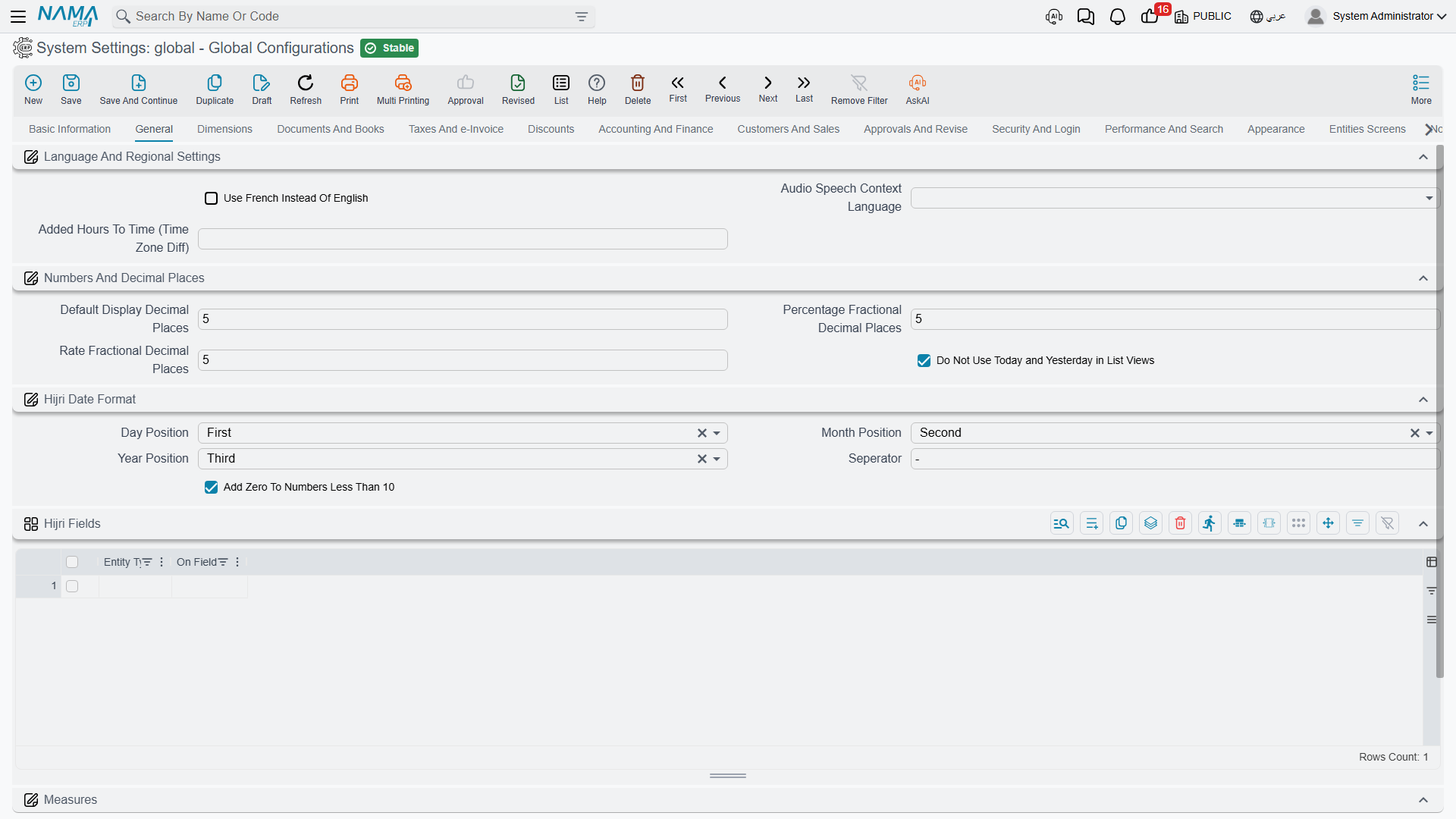Image resolution: width=1456 pixels, height=819 pixels.
Task: Switch to the Taxes And e-Invoice tab
Action: coord(456,129)
